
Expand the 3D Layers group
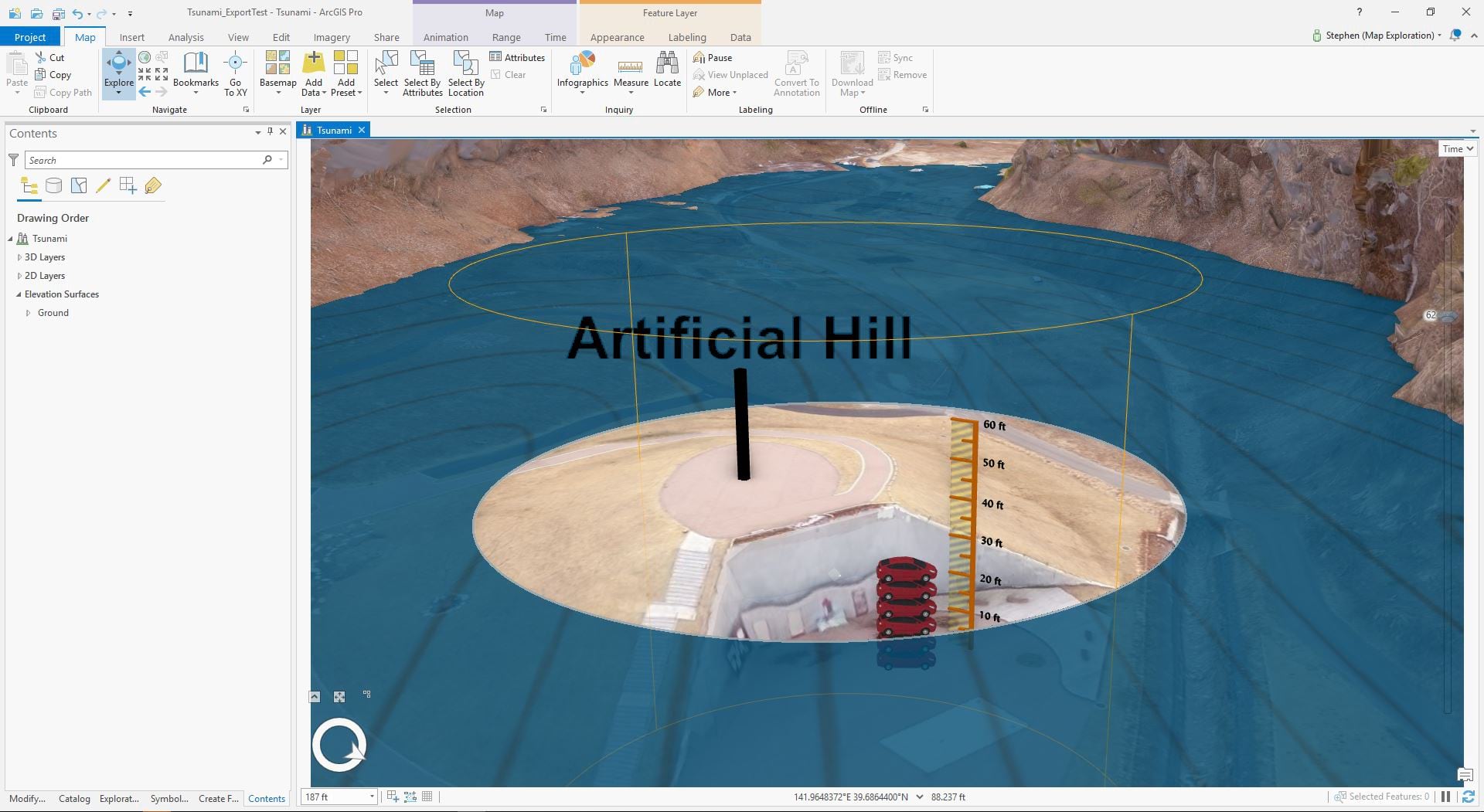19,257
